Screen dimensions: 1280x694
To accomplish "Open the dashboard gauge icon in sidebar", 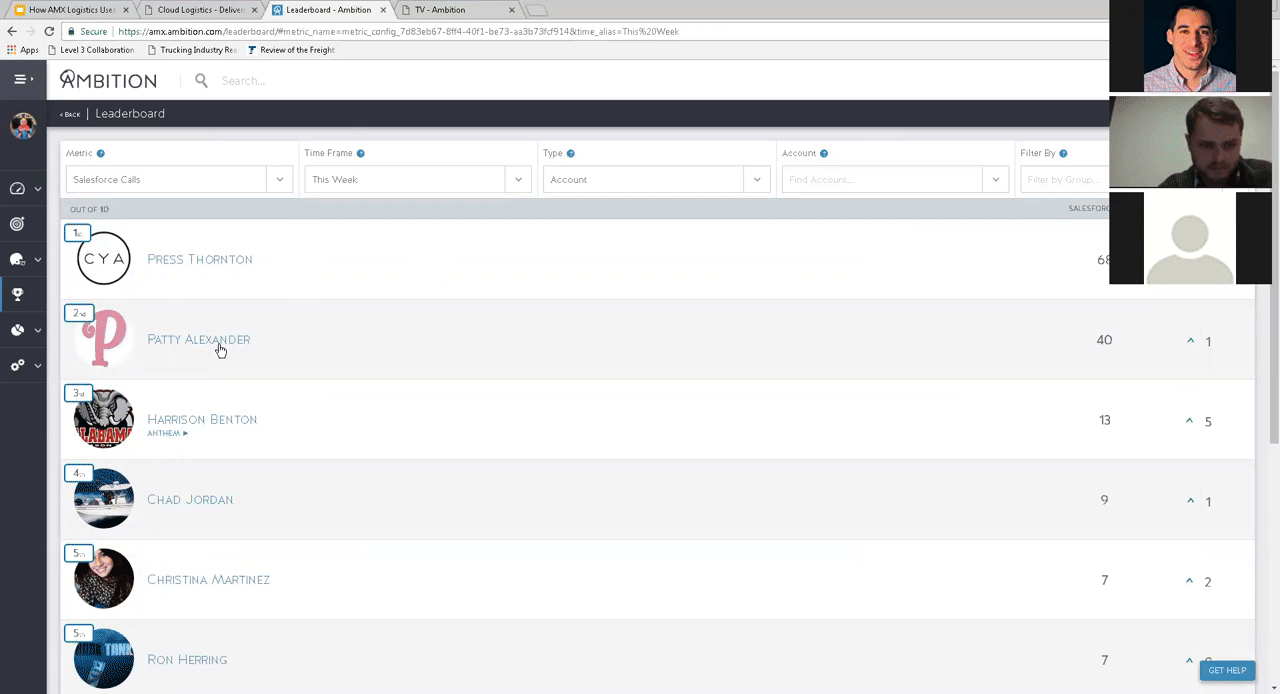I will click(17, 188).
